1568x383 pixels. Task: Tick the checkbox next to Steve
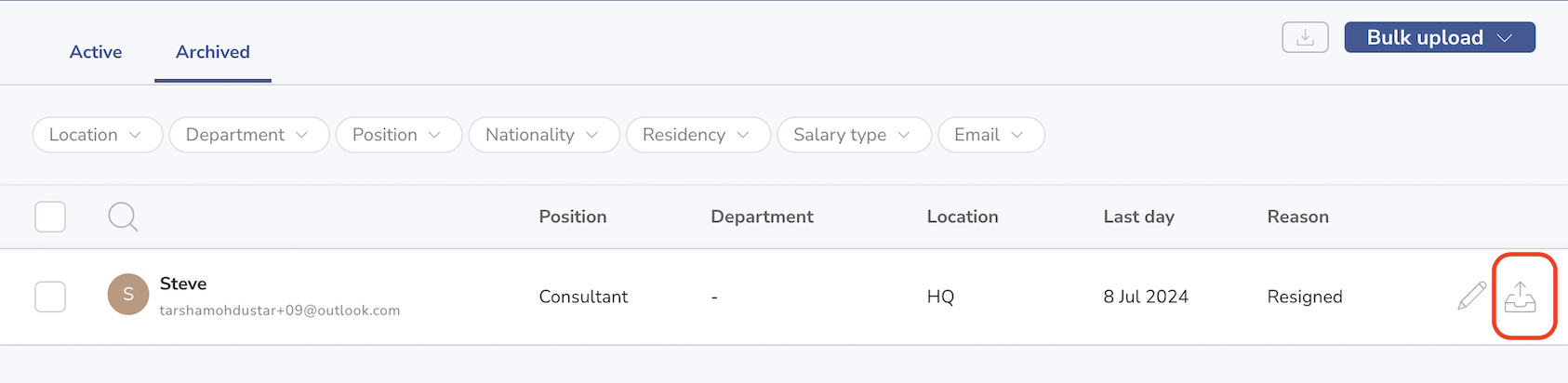[x=50, y=297]
